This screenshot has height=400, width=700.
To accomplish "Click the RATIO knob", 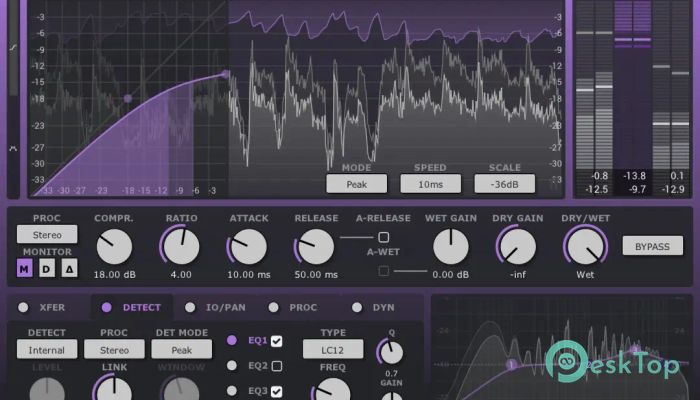I will (x=182, y=246).
